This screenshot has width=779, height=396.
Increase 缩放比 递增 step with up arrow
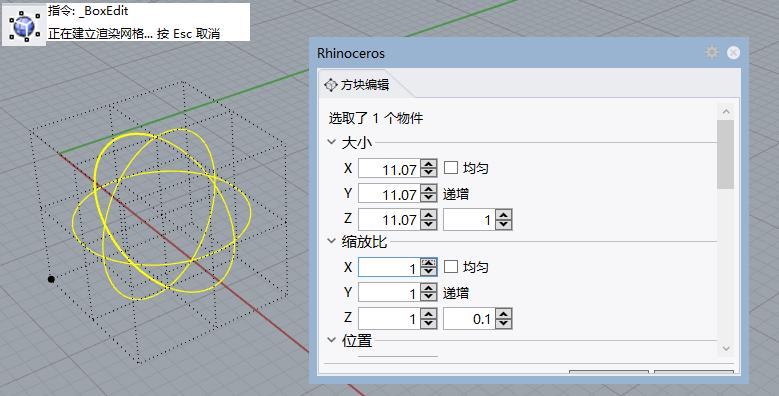[503, 313]
